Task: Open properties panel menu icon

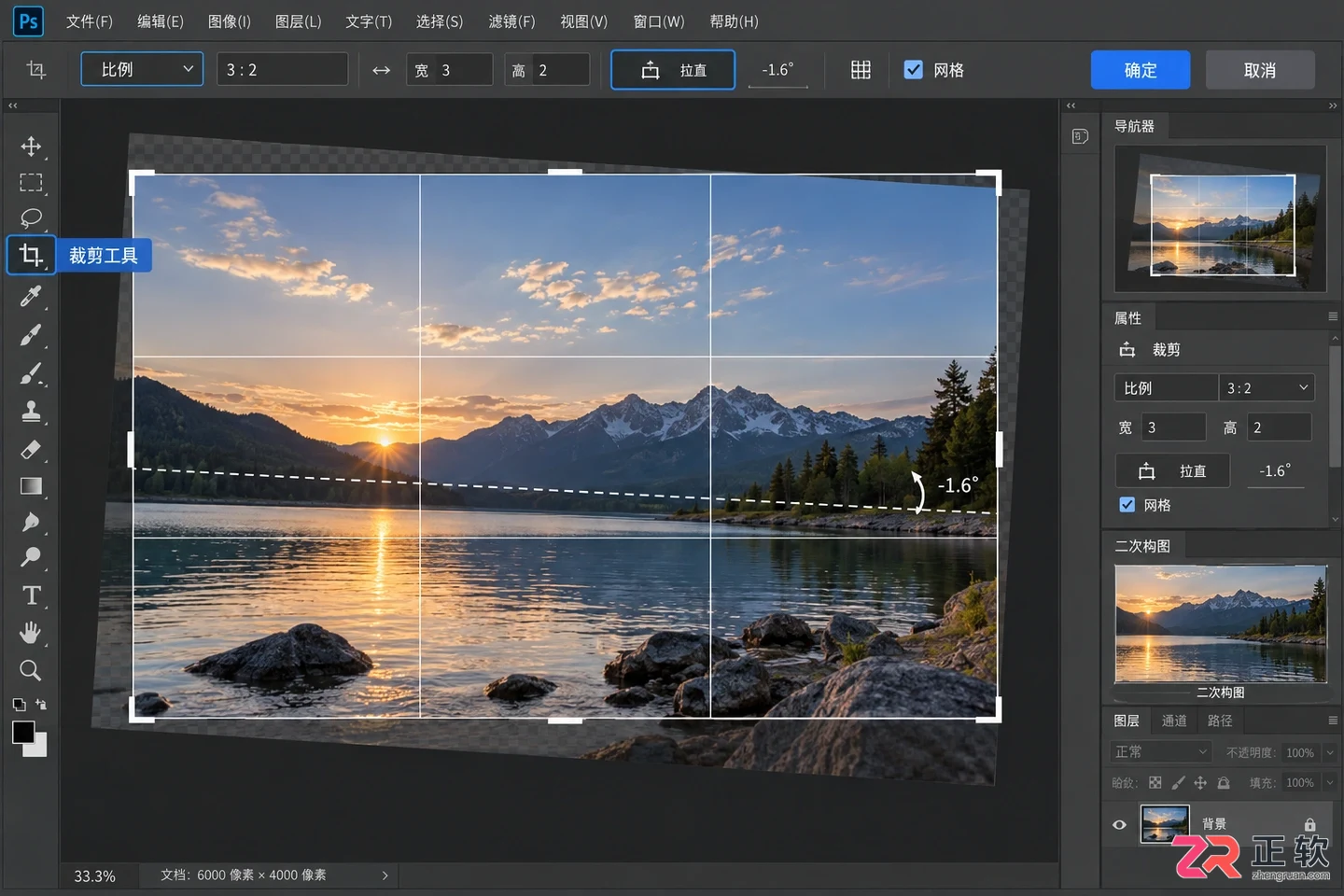Action: (1333, 317)
